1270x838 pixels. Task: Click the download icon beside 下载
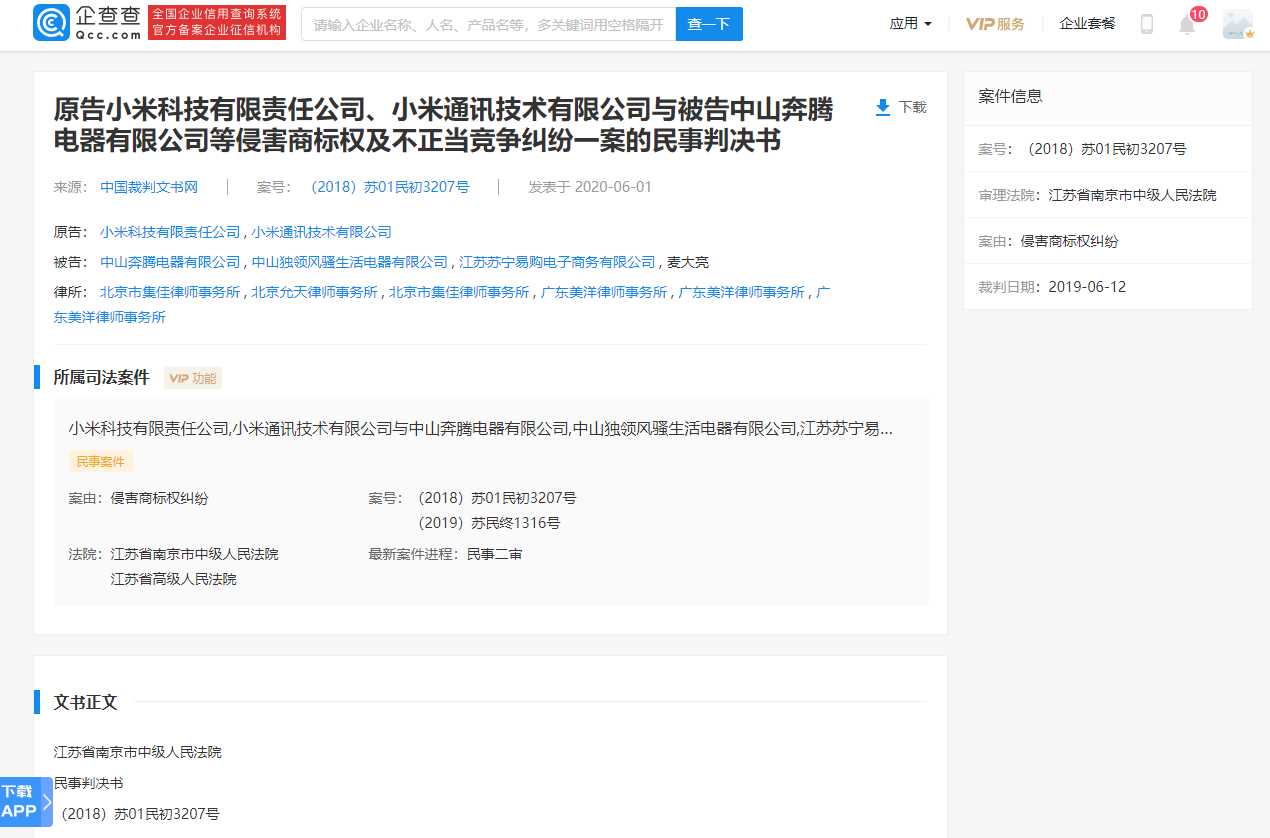(x=881, y=106)
